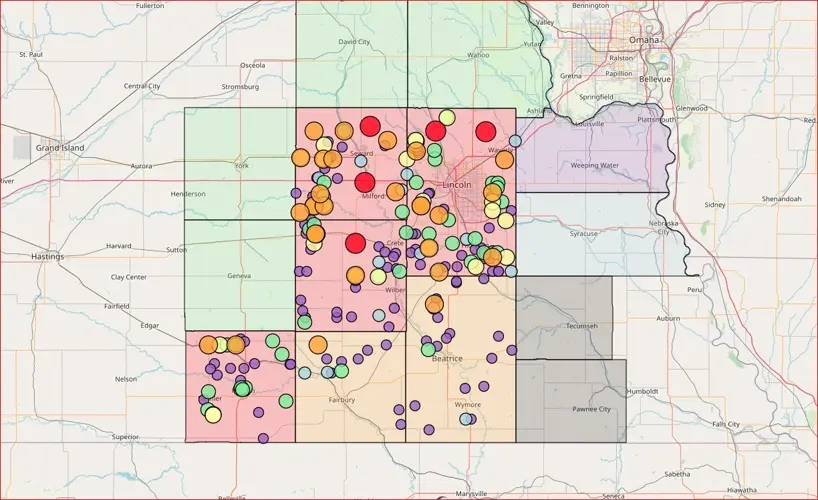The image size is (818, 500).
Task: Select the Sabetha town label
Action: point(677,474)
